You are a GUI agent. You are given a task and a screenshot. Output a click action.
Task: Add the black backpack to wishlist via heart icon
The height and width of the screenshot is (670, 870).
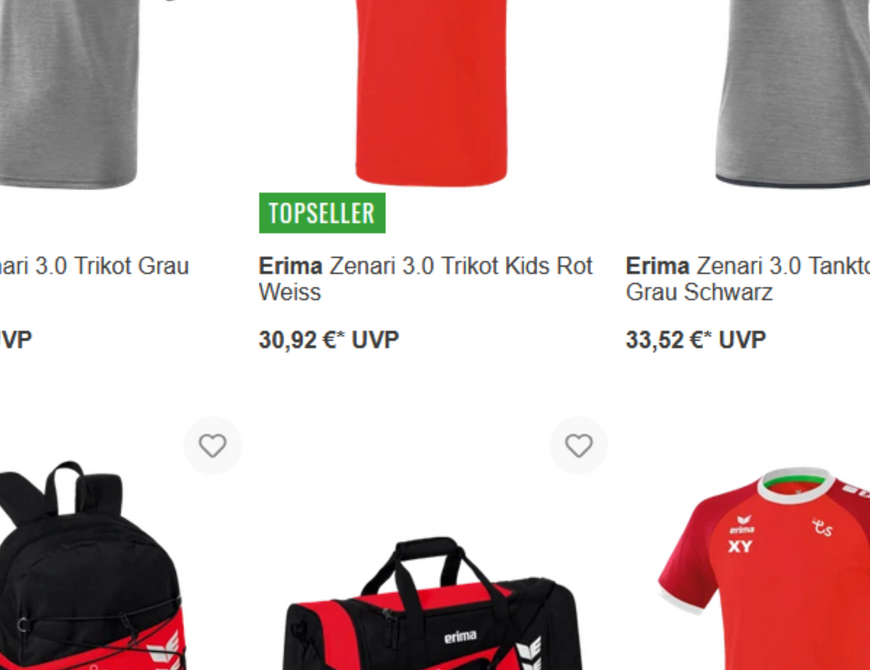coord(213,445)
